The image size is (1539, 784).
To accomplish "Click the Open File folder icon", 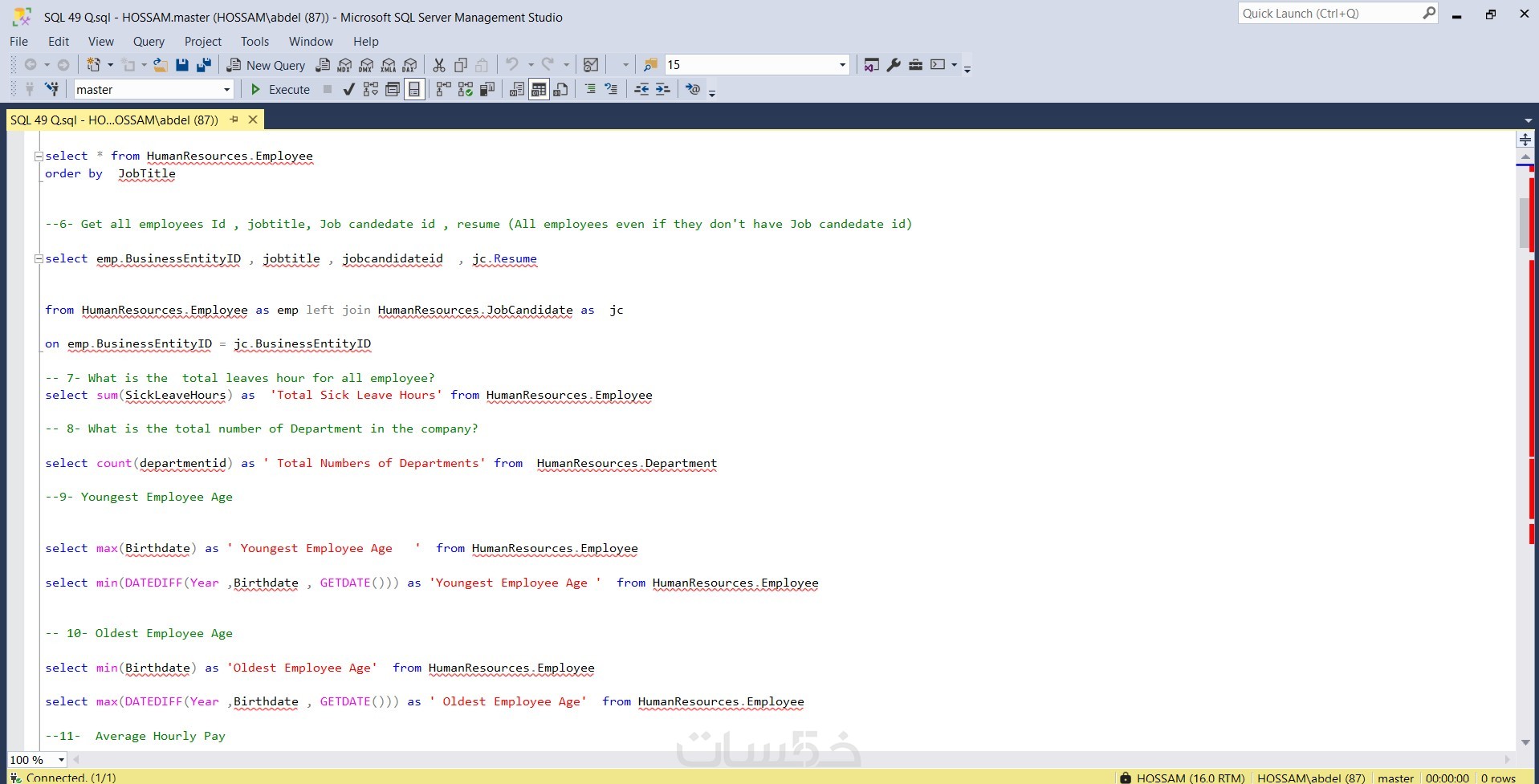I will (161, 65).
